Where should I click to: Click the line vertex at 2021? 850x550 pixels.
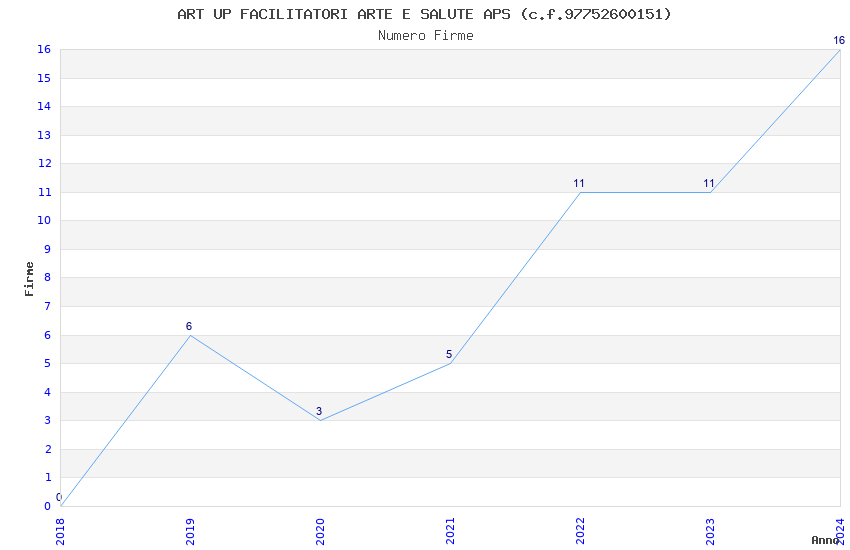coord(450,364)
